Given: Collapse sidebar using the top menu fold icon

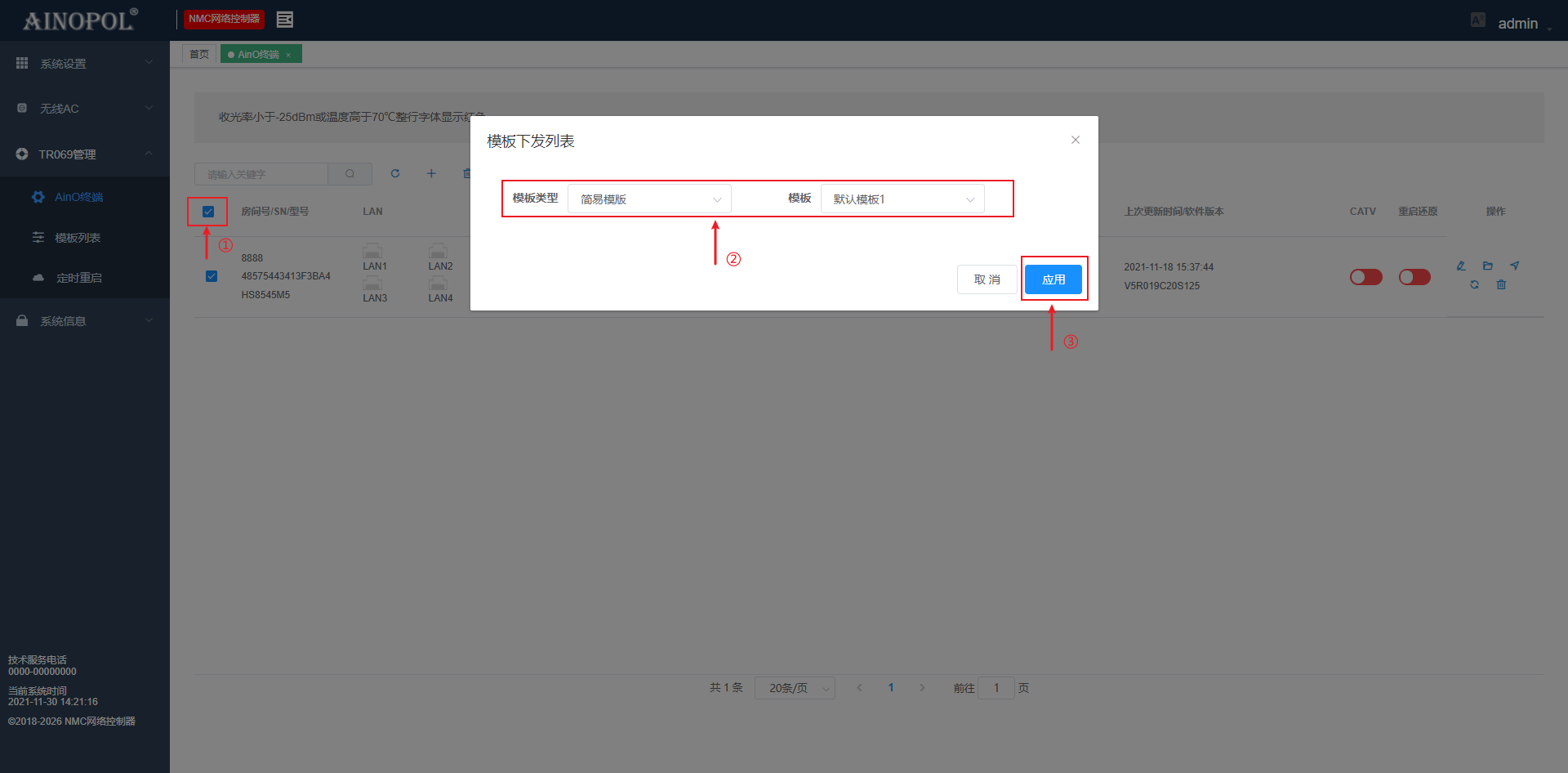Looking at the screenshot, I should (284, 20).
